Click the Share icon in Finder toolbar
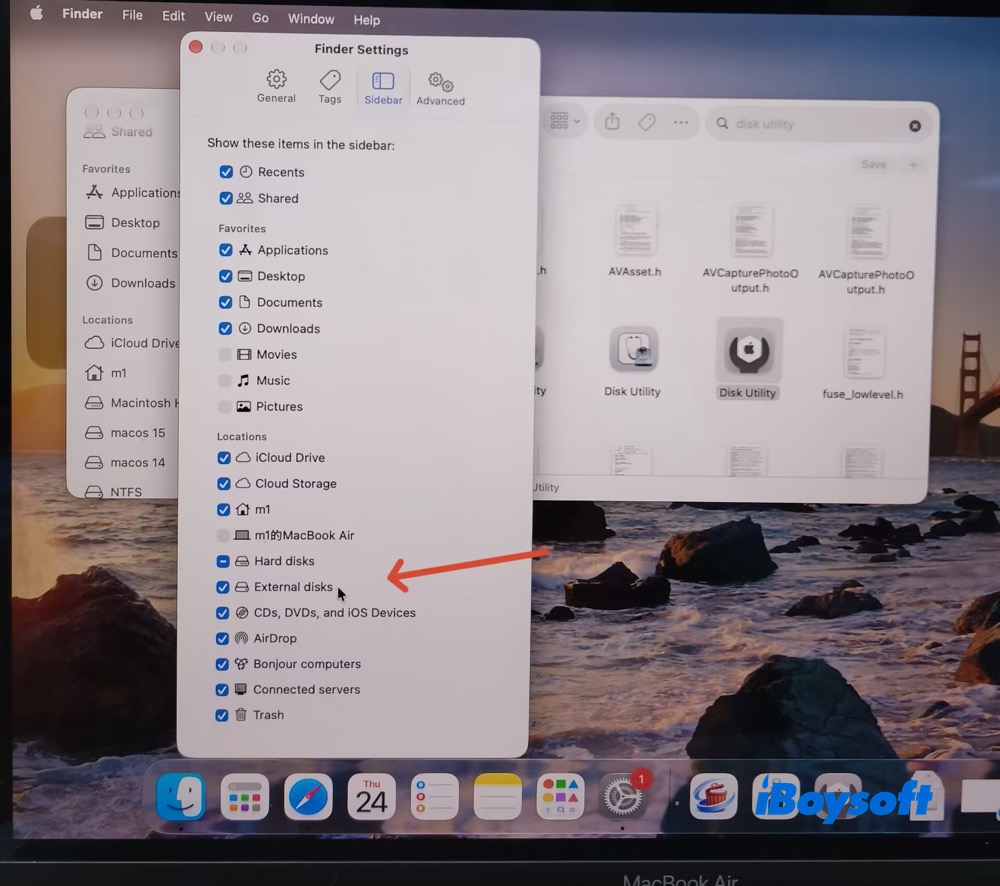 point(612,121)
